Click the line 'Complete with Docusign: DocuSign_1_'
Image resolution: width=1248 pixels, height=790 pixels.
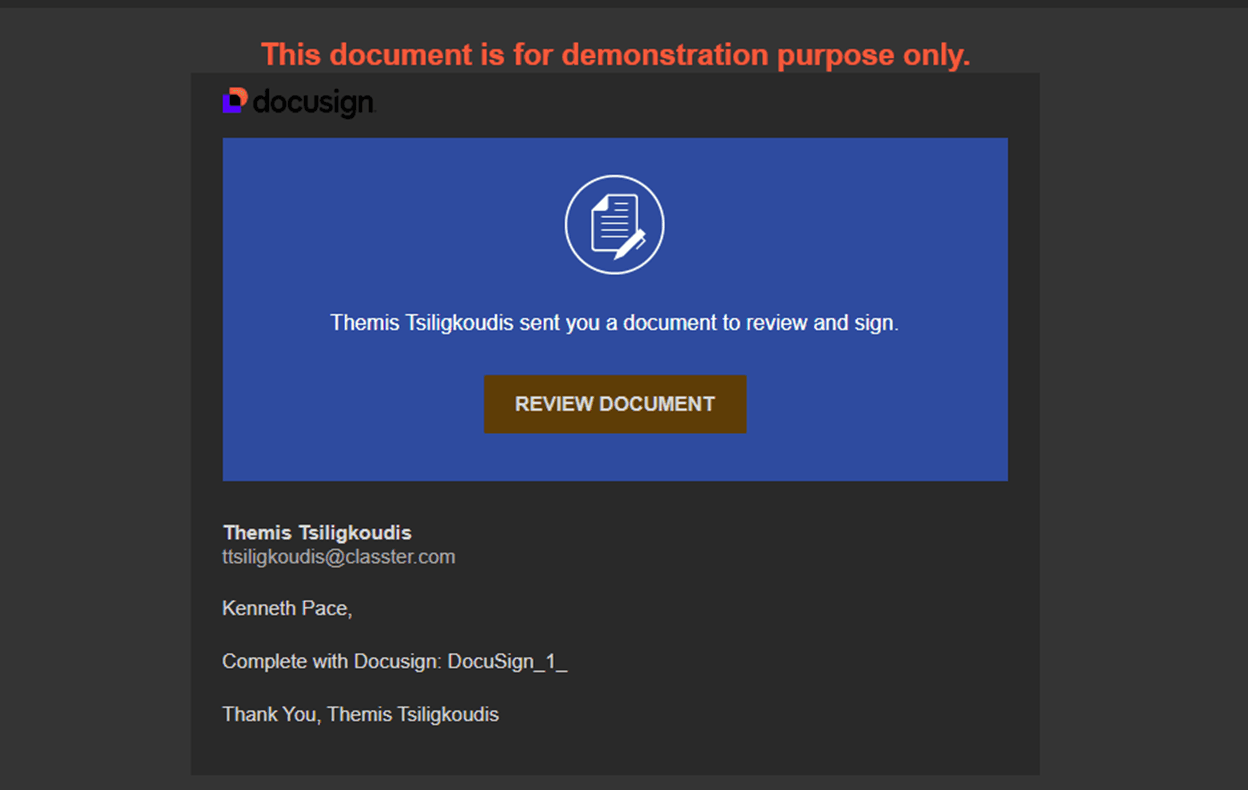[395, 662]
